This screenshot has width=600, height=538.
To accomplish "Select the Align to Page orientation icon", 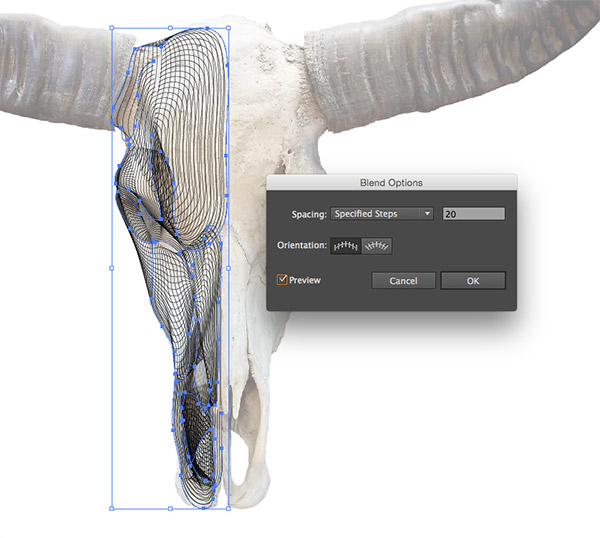I will [x=346, y=246].
